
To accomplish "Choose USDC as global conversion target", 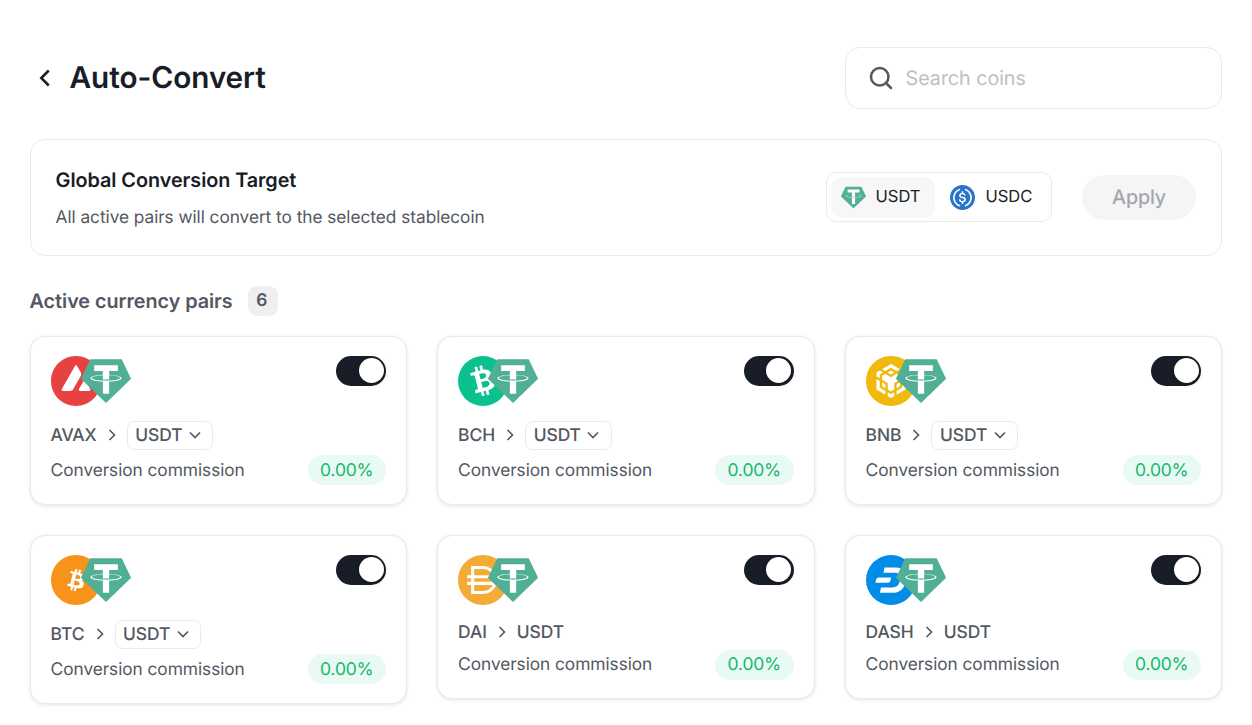I will [992, 197].
